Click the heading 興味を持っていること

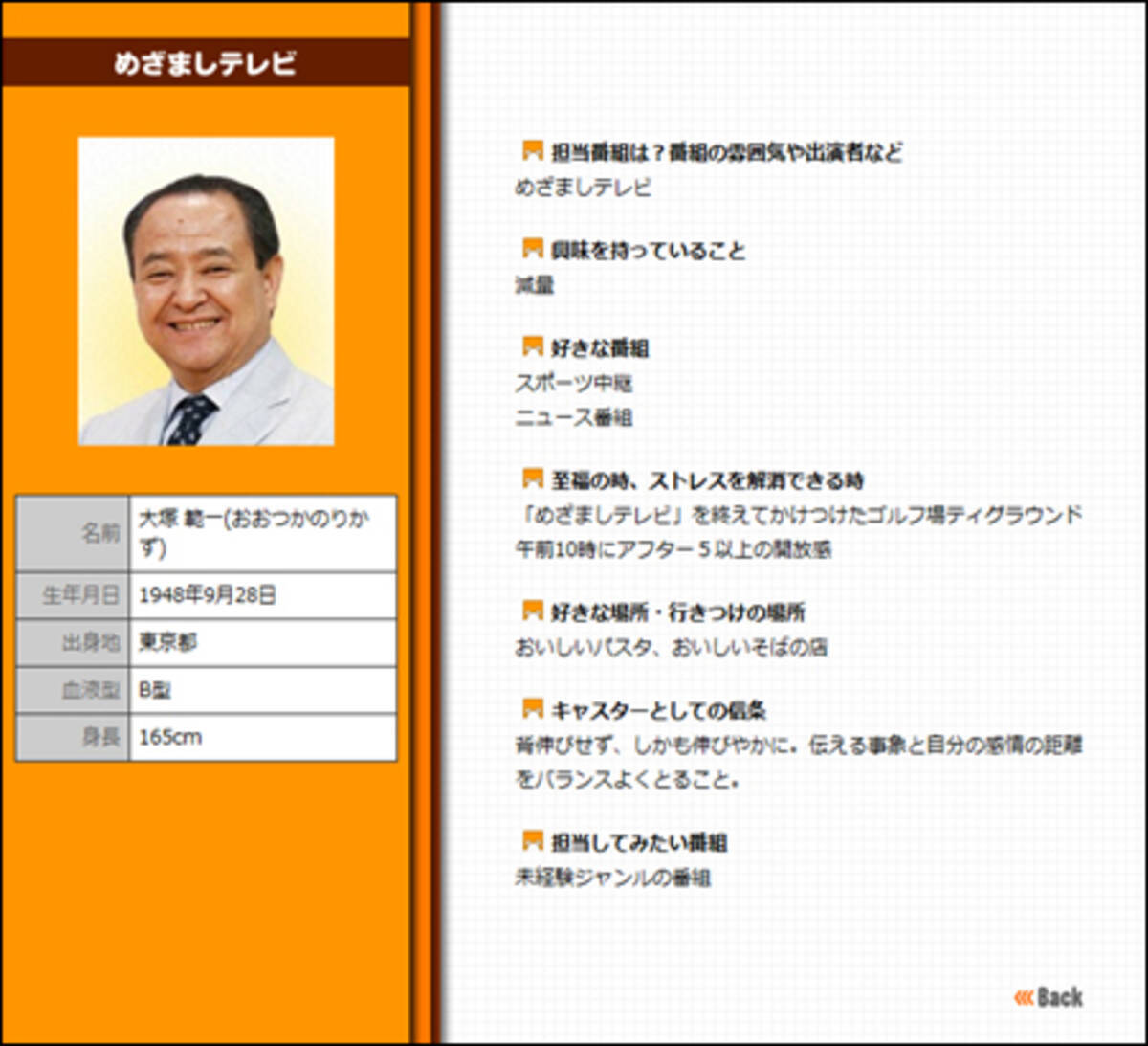[648, 251]
